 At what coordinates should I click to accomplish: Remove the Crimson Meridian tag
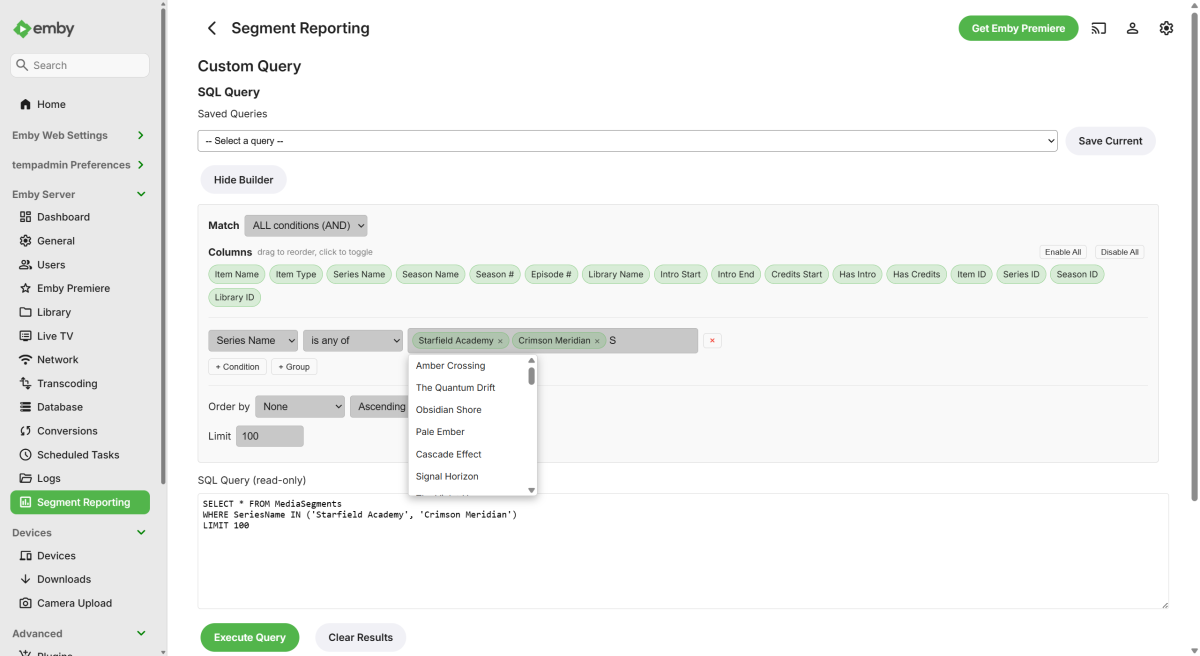pyautogui.click(x=597, y=341)
